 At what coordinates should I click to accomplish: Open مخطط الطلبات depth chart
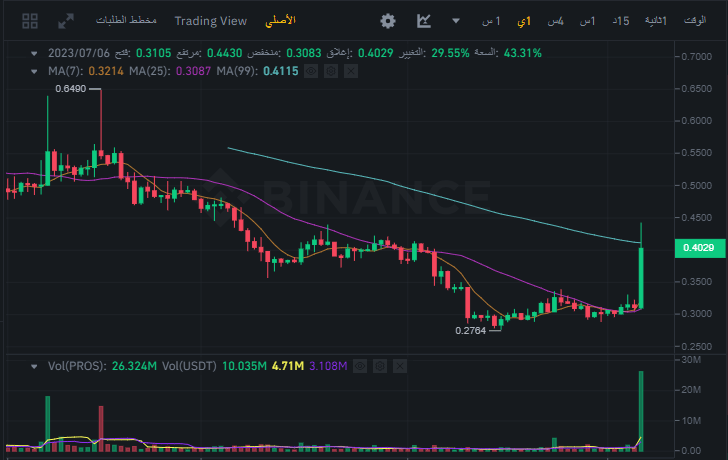tap(126, 21)
